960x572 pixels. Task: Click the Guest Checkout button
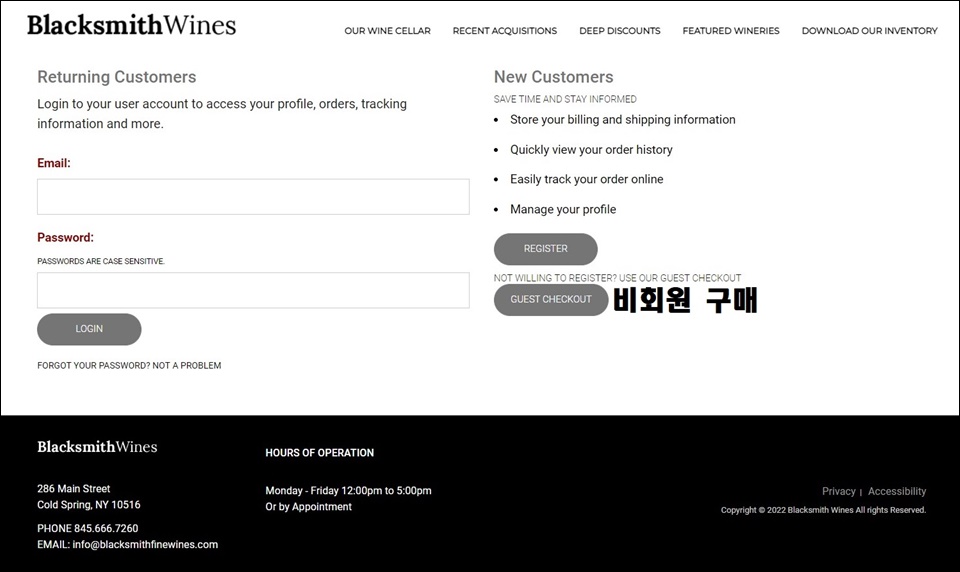point(551,299)
